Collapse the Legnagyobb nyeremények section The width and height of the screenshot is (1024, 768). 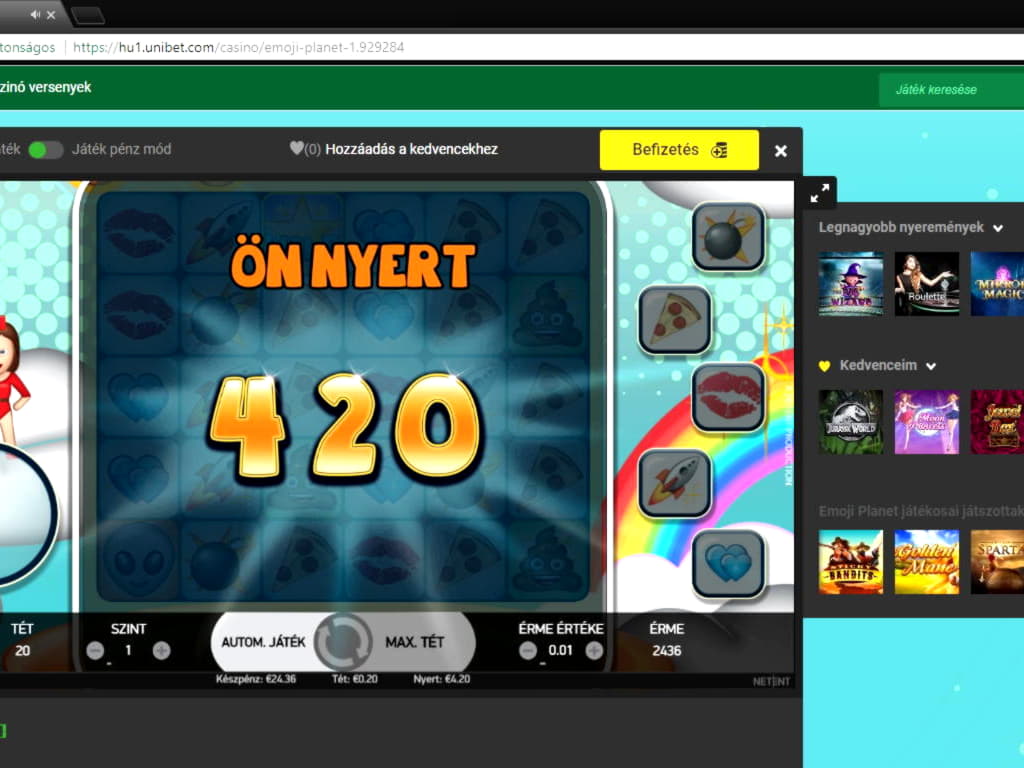click(x=998, y=228)
